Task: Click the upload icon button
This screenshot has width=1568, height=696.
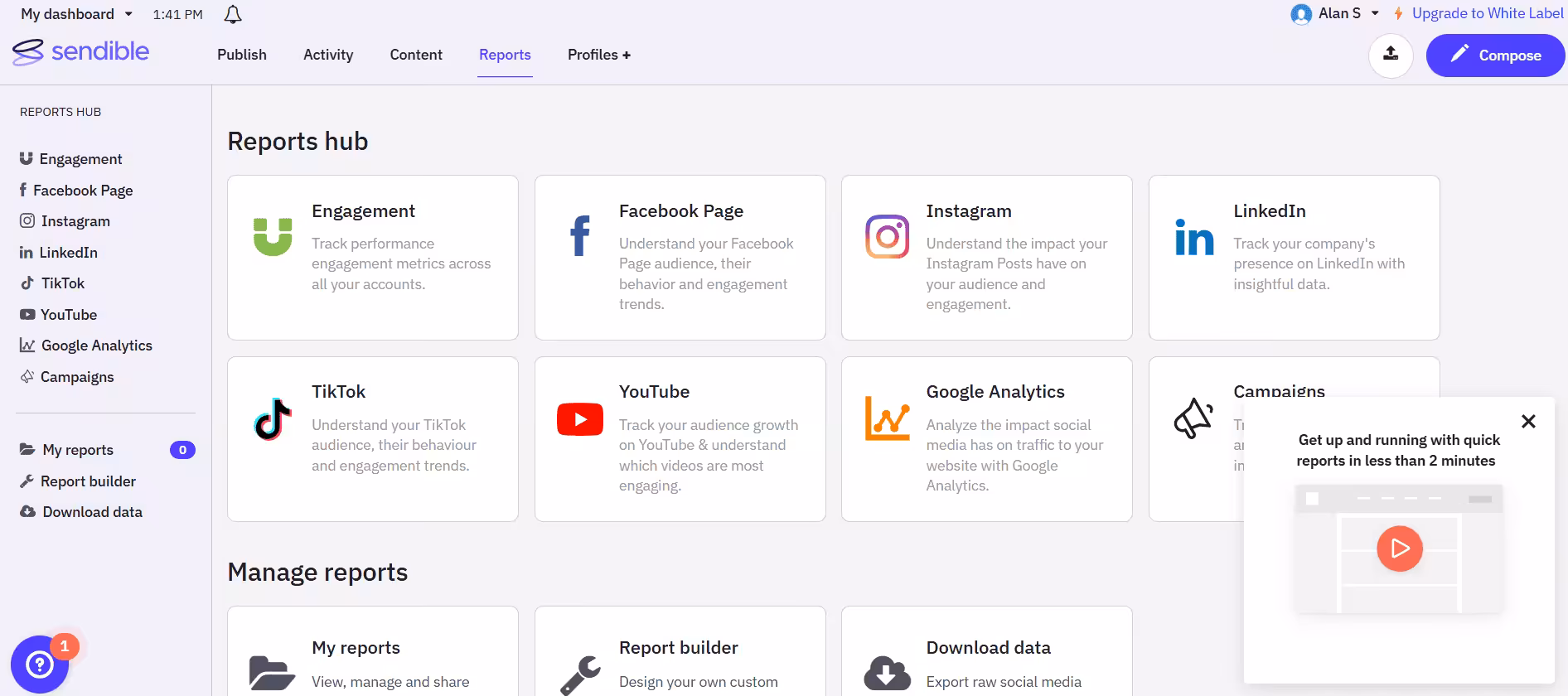Action: pos(1391,55)
